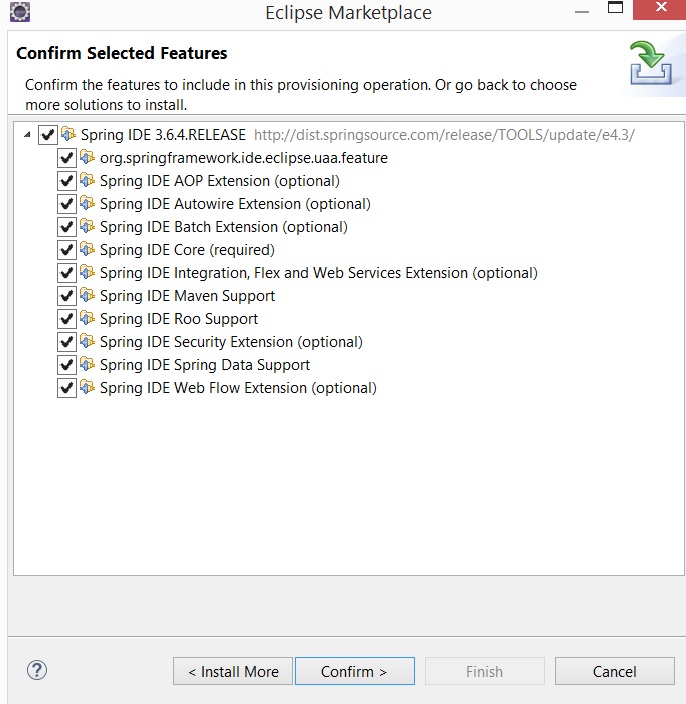Maximize the Eclipse Marketplace window

(x=615, y=8)
